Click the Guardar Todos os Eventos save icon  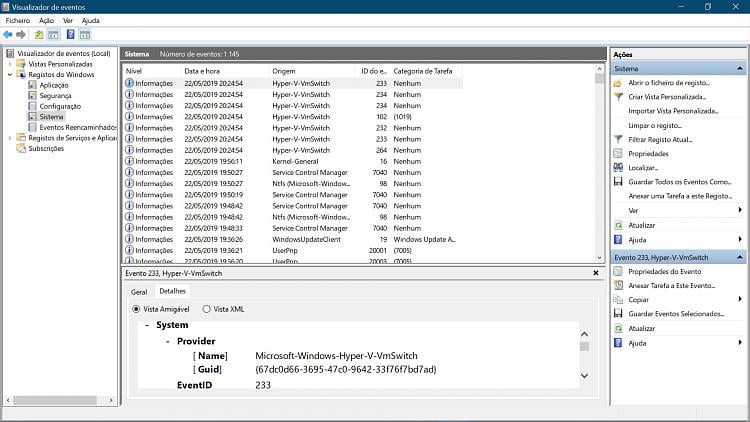[618, 182]
